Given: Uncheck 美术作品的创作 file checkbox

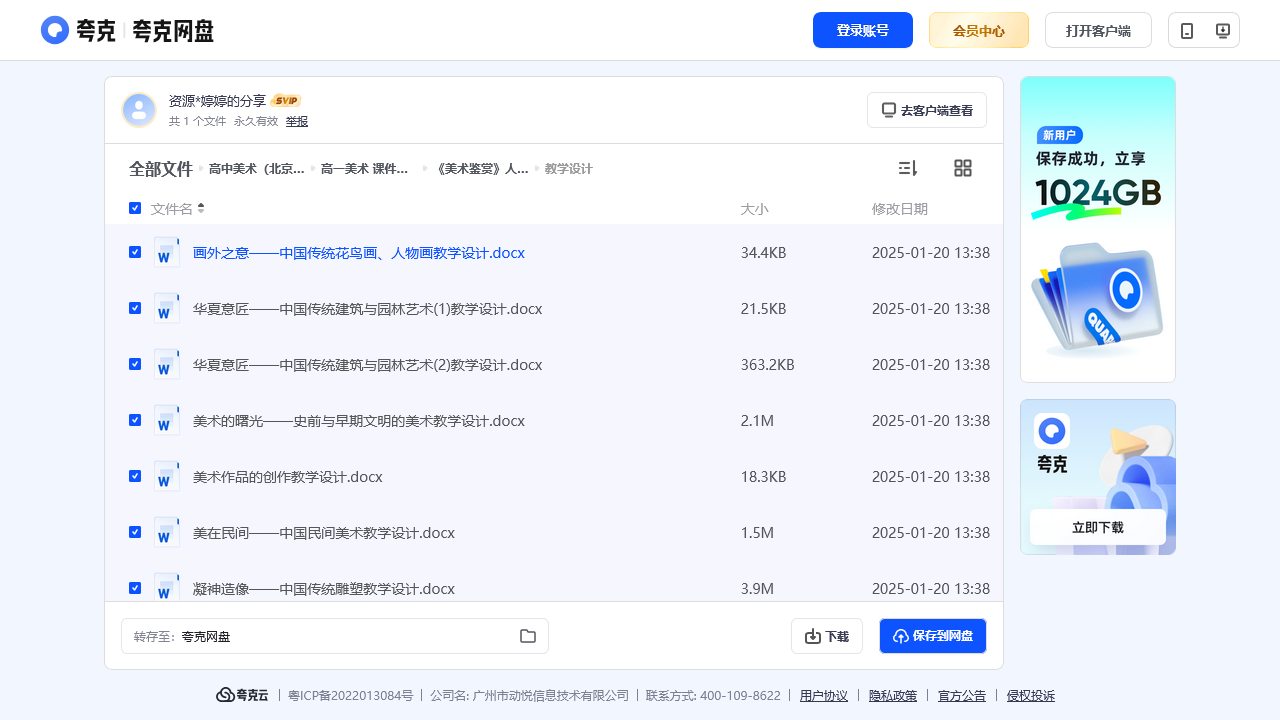Looking at the screenshot, I should (135, 476).
